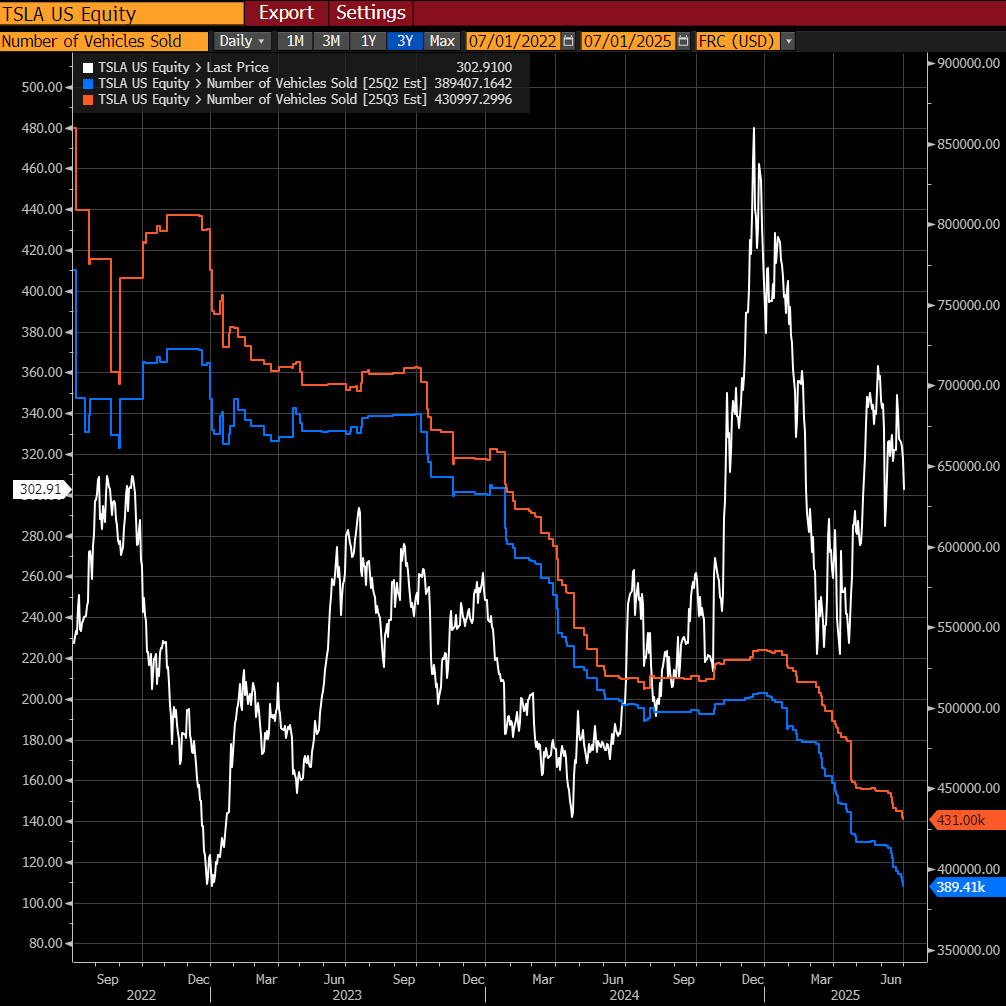1006x1006 pixels.
Task: Switch the chart range to 3M
Action: coord(331,41)
